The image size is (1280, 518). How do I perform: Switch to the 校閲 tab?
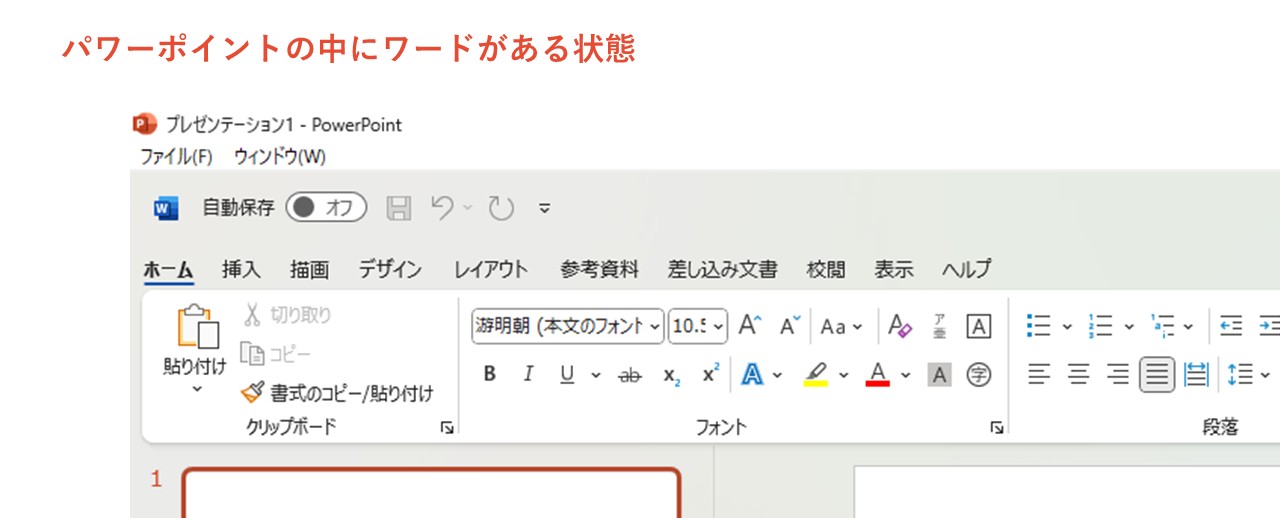[826, 269]
